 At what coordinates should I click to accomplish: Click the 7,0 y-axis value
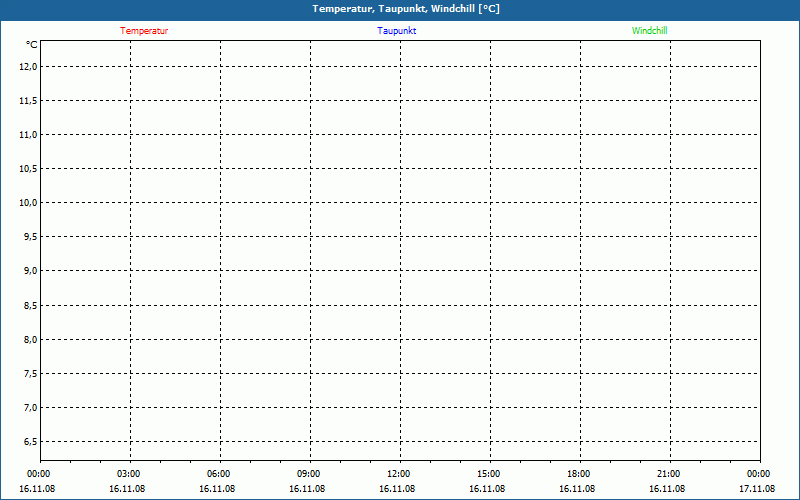30,407
